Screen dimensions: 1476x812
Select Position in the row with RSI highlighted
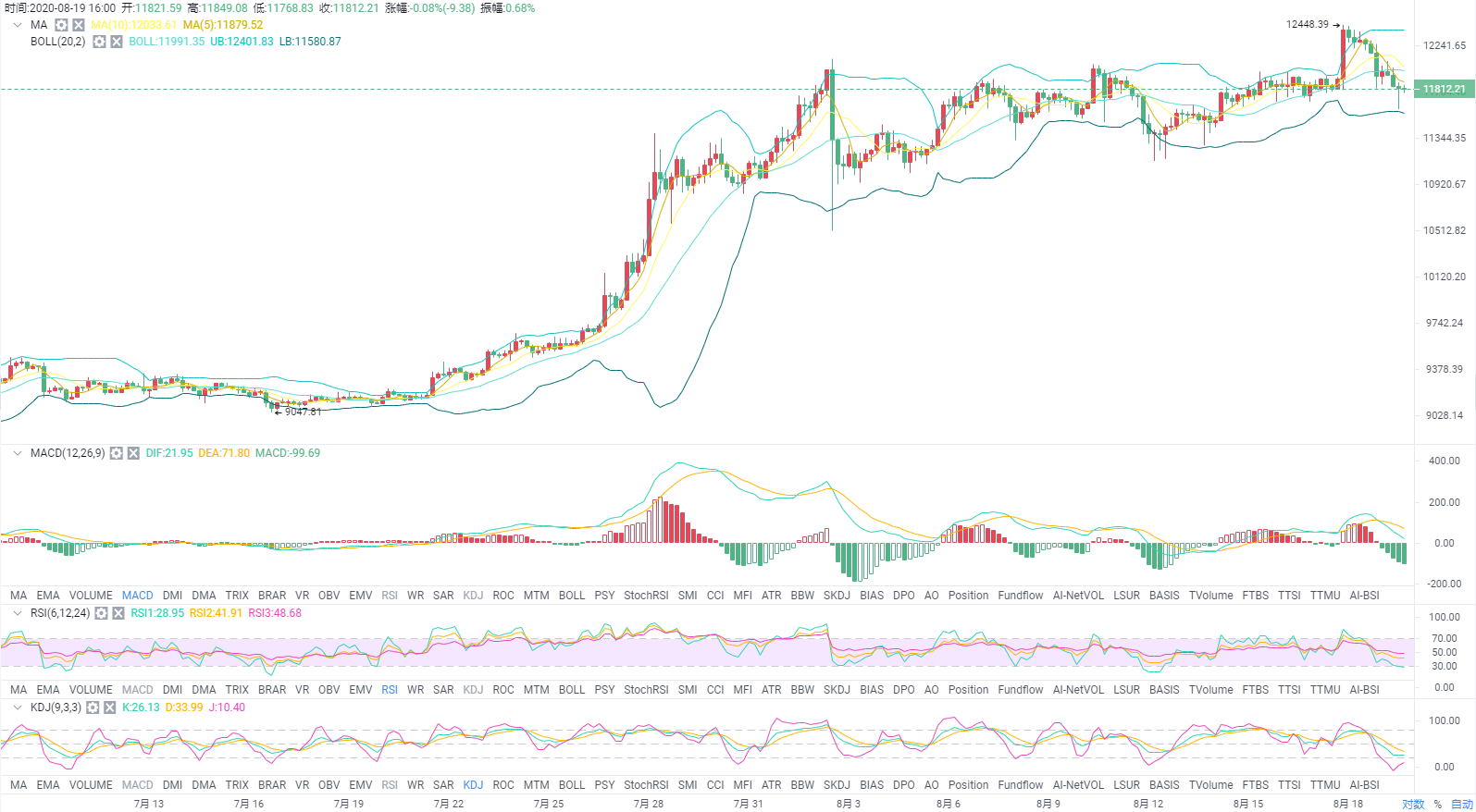[968, 690]
